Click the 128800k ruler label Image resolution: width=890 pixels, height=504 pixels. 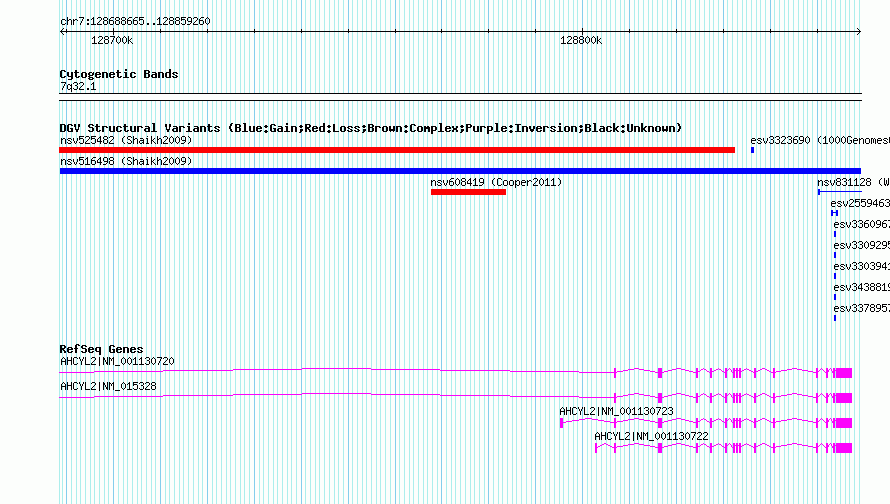(x=581, y=40)
